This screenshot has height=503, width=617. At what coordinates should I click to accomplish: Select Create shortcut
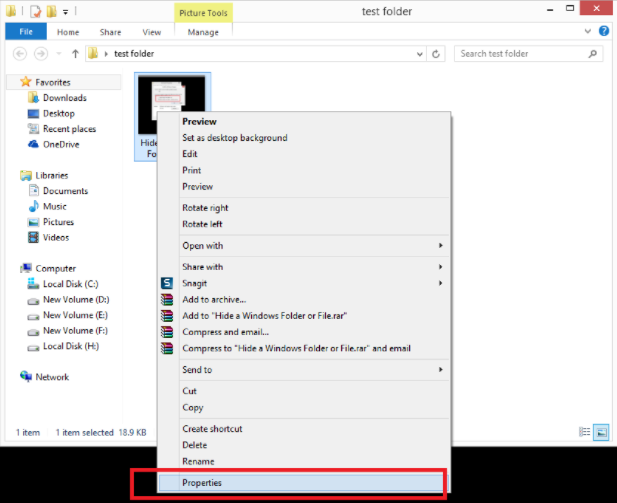click(212, 429)
